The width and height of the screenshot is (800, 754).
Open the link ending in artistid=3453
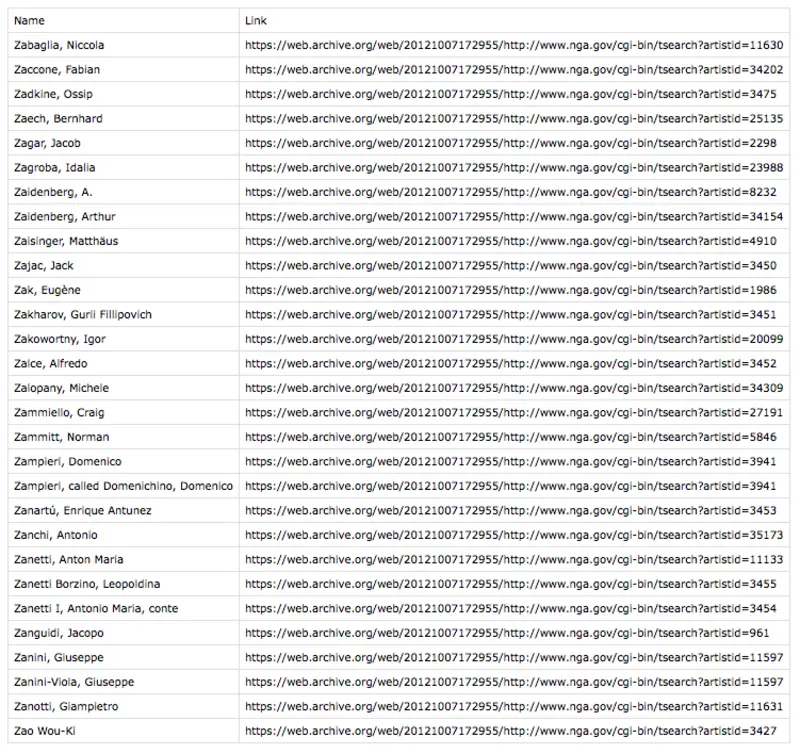coord(511,511)
